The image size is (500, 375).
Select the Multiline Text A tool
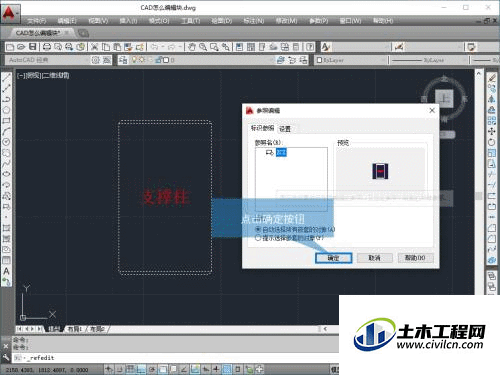pos(6,271)
